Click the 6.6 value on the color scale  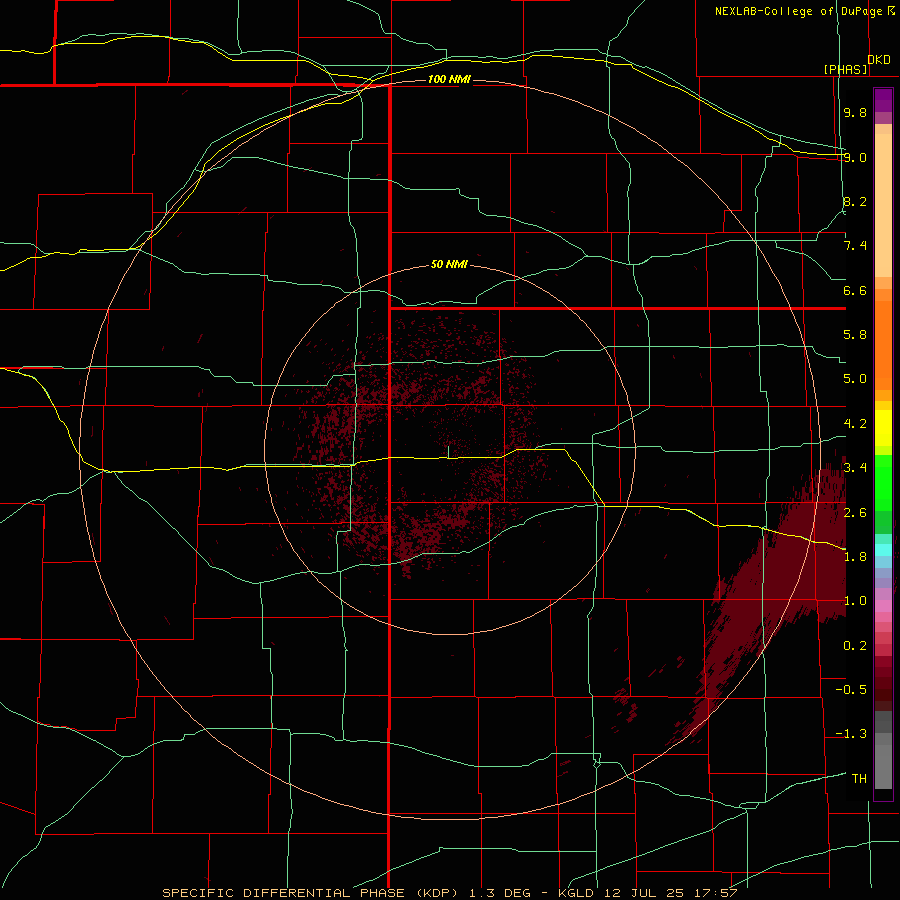point(855,290)
